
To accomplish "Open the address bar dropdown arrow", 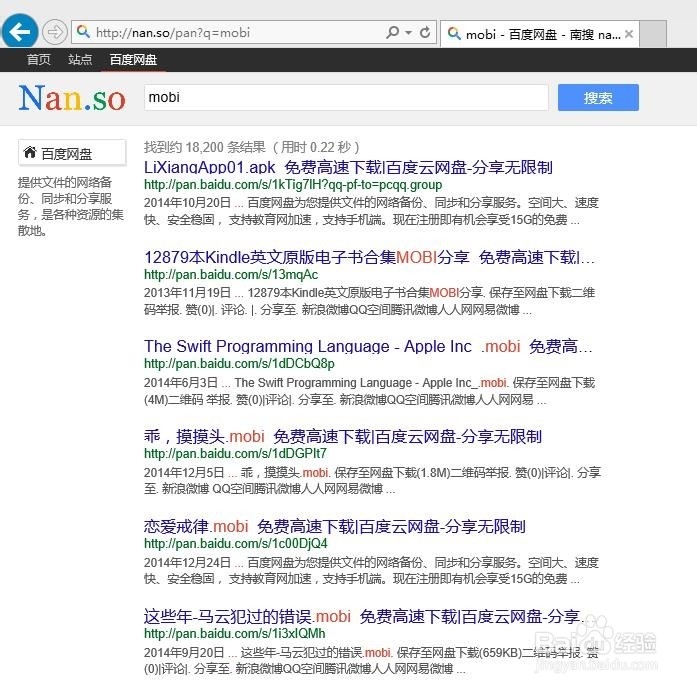I will click(x=409, y=32).
